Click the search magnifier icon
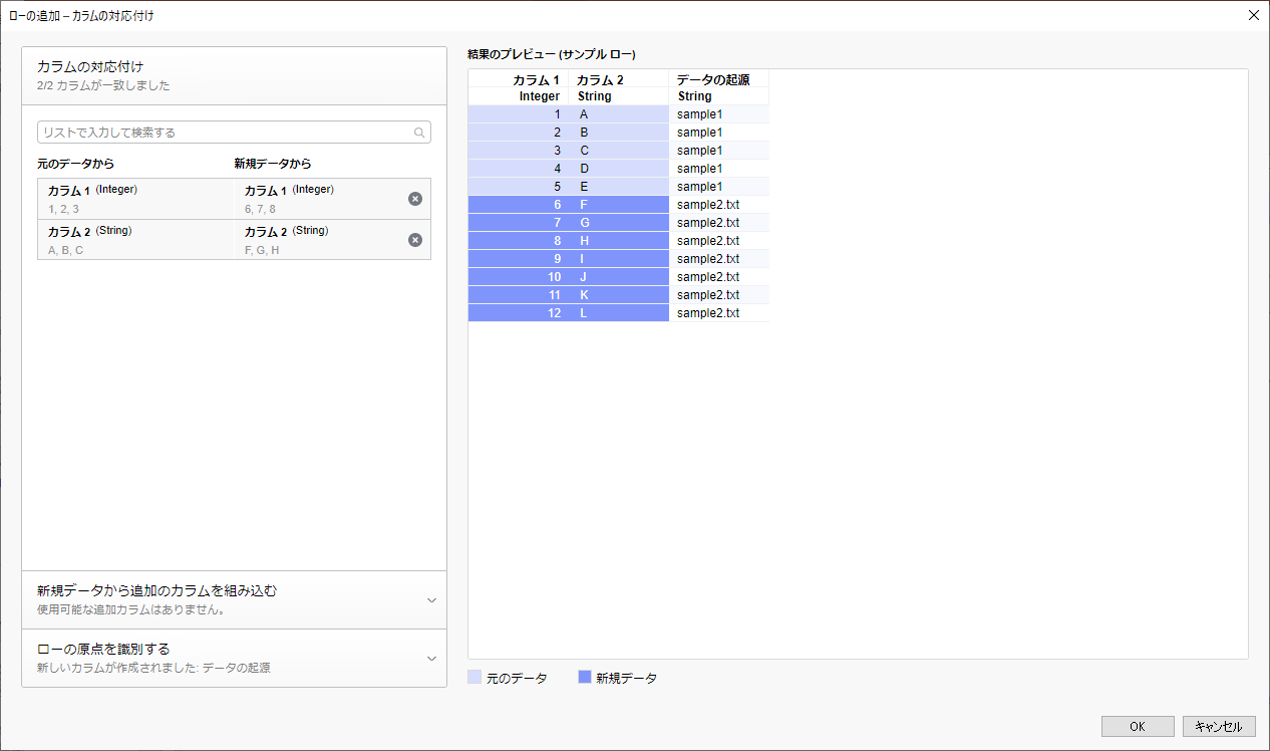This screenshot has height=751, width=1270. coord(420,132)
